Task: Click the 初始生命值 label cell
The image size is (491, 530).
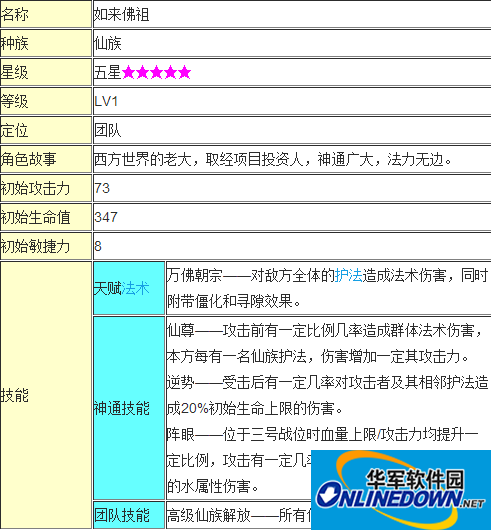Action: pyautogui.click(x=46, y=217)
